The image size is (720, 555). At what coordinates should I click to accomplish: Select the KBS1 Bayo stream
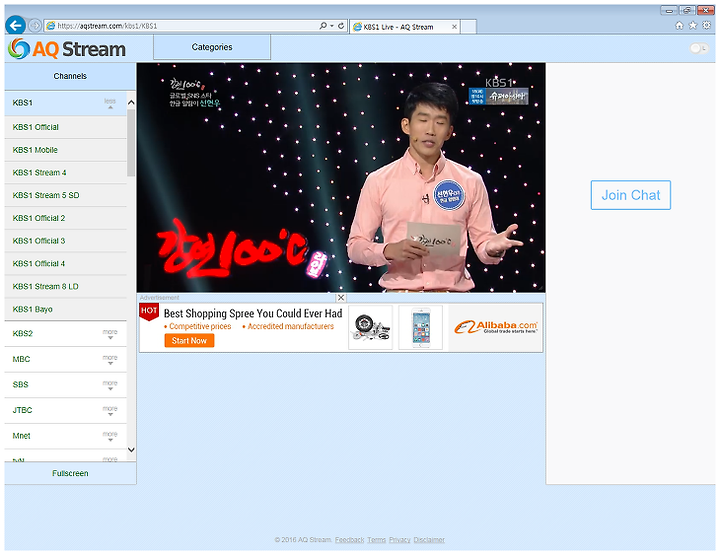66,309
